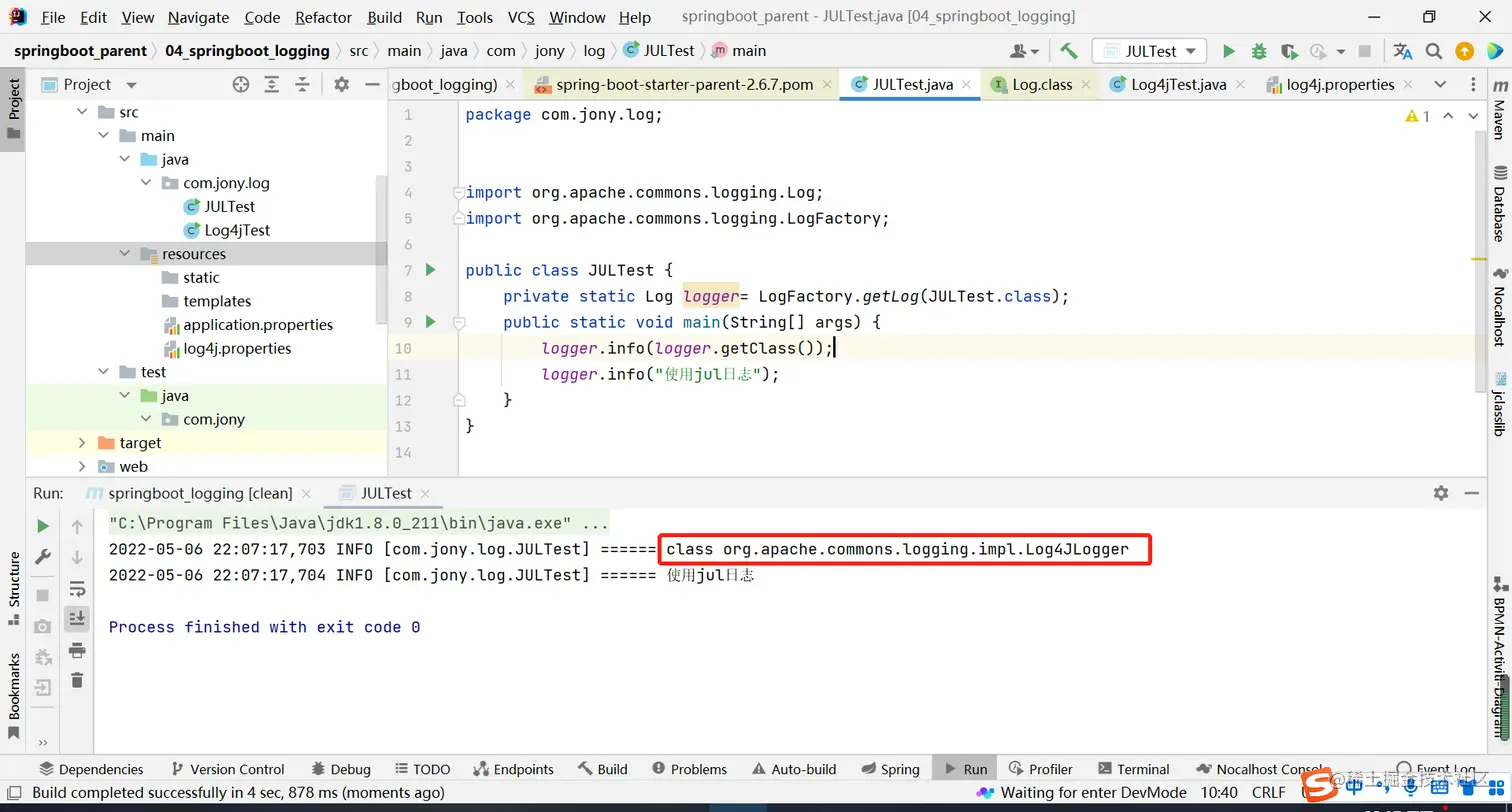Go to next highlighted error arrow
Screen dimensions: 1512x812
tap(1473, 116)
